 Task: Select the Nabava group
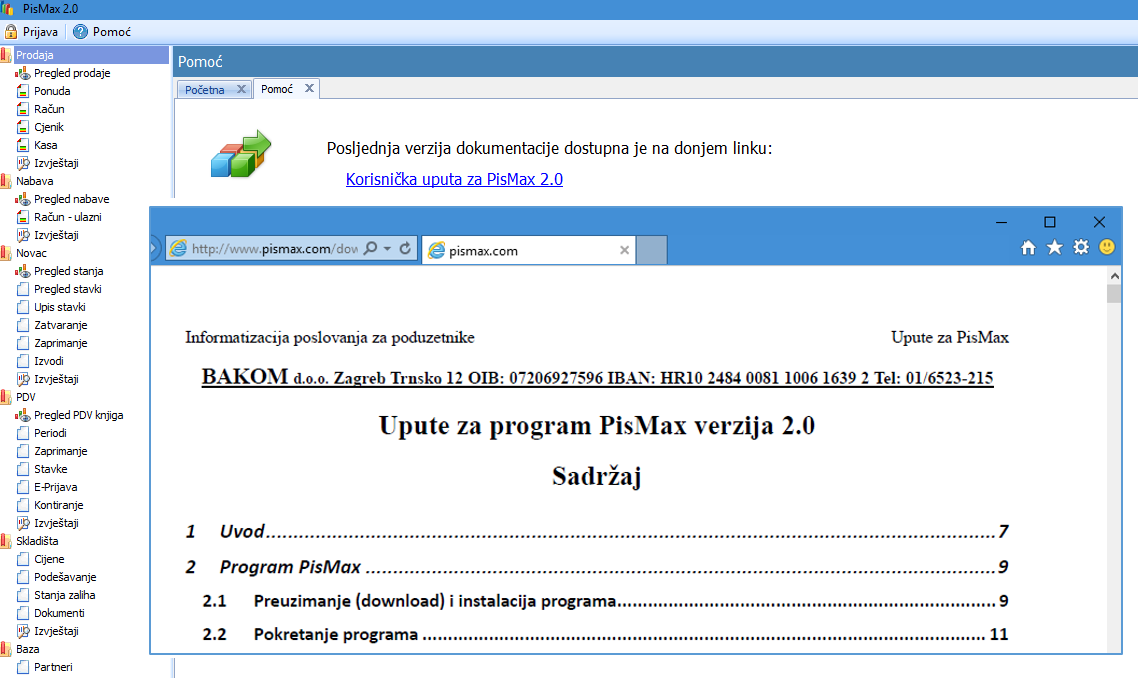pyautogui.click(x=34, y=181)
